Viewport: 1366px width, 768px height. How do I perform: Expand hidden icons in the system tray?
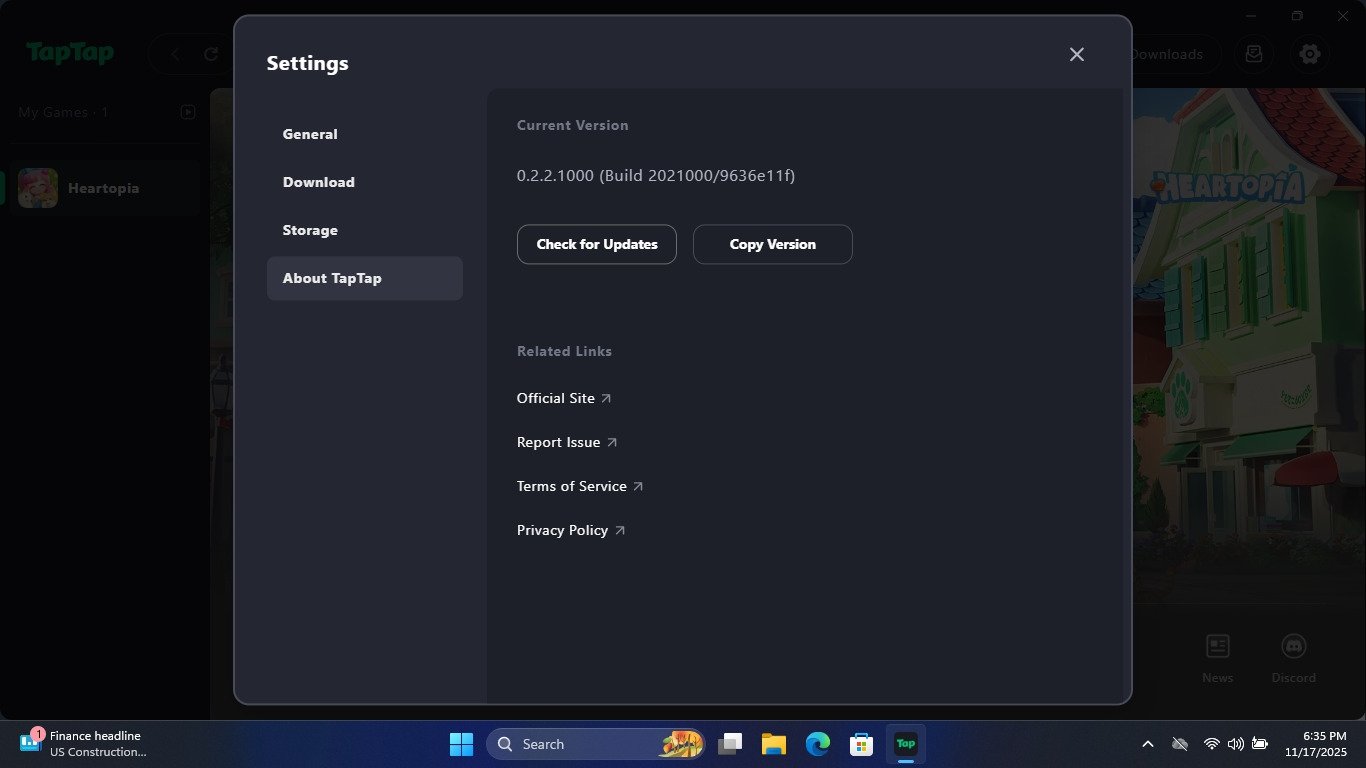click(1147, 744)
